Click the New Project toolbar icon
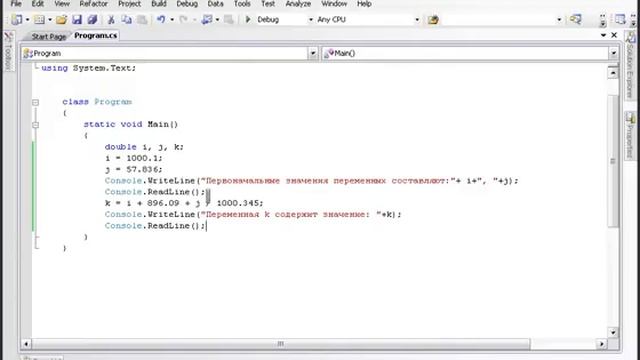This screenshot has width=640, height=360. [x=17, y=19]
